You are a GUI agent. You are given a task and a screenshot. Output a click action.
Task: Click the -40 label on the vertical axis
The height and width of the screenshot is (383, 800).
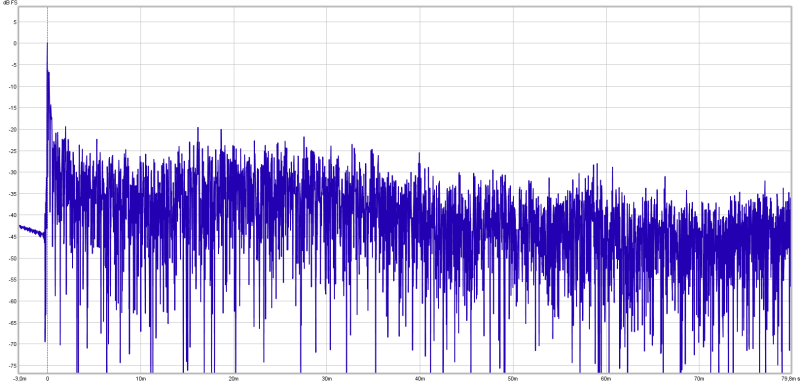pos(13,215)
